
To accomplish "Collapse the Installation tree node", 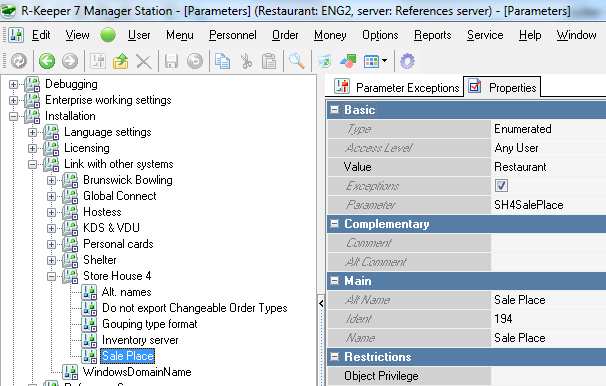I will click(13, 116).
